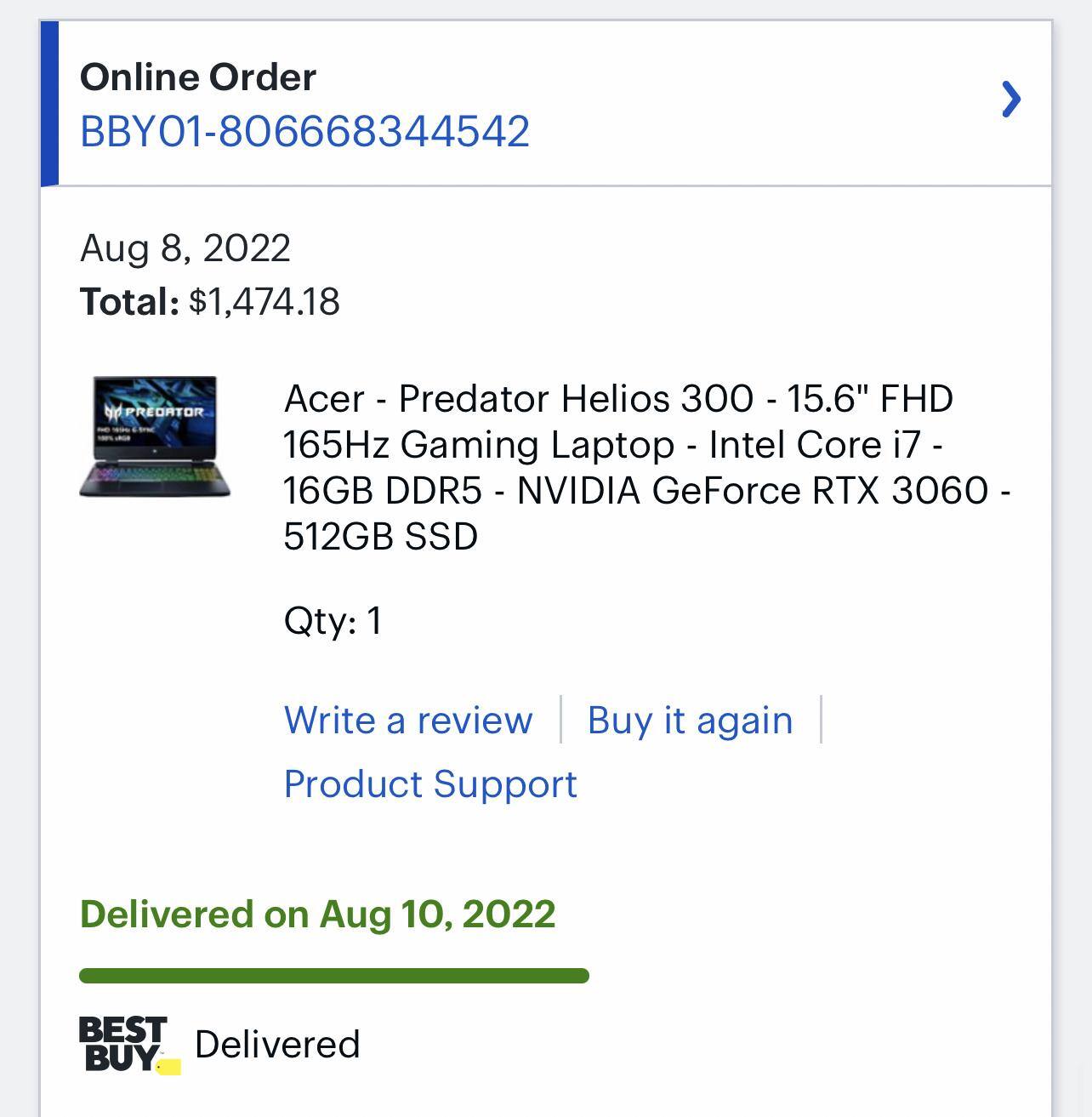Select Buy it again
This screenshot has height=1117, width=1092.
click(691, 720)
